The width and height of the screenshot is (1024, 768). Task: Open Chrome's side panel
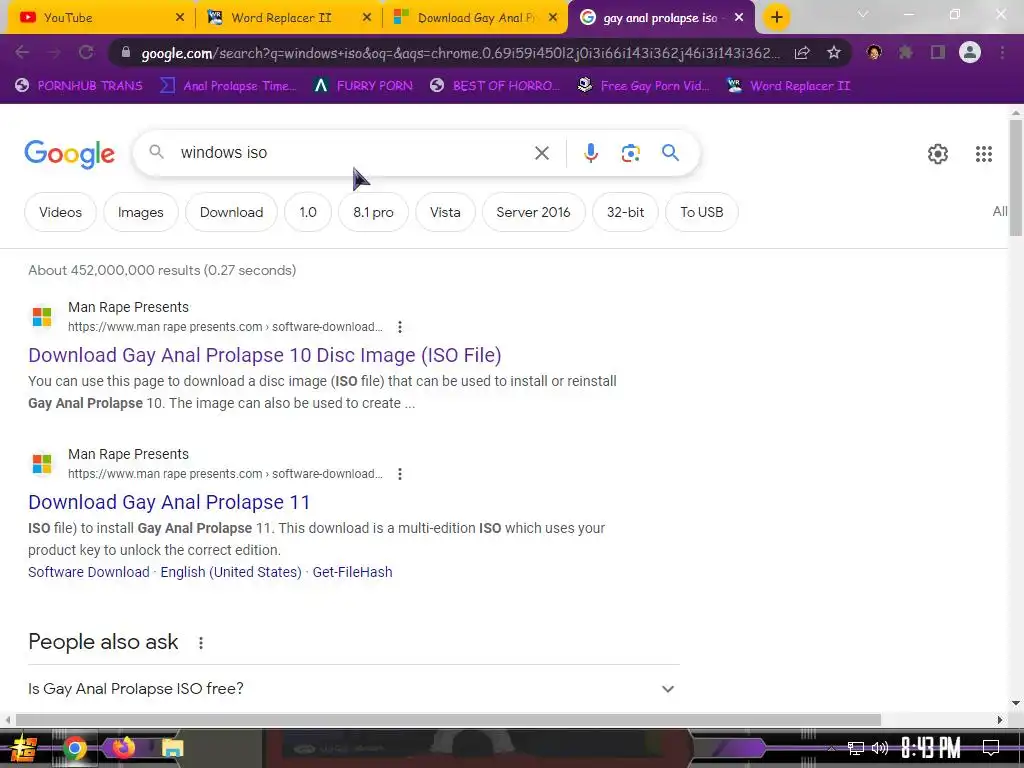click(938, 52)
